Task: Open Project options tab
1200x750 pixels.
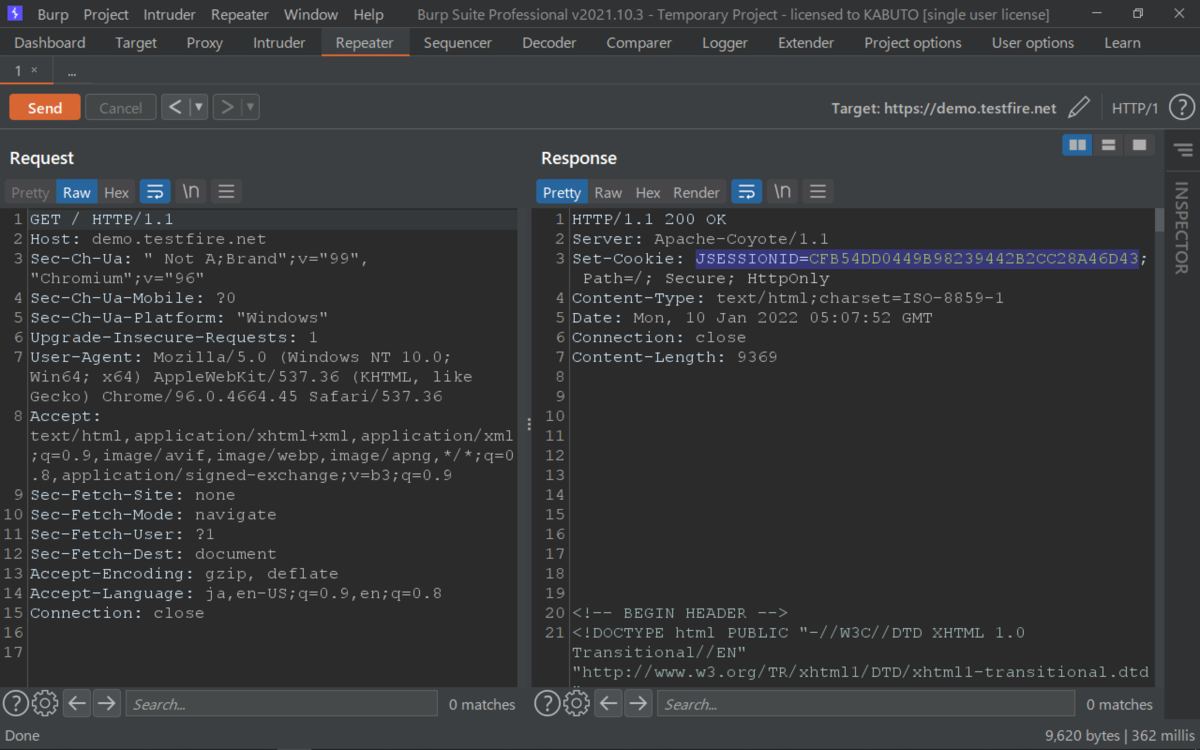Action: (x=913, y=43)
